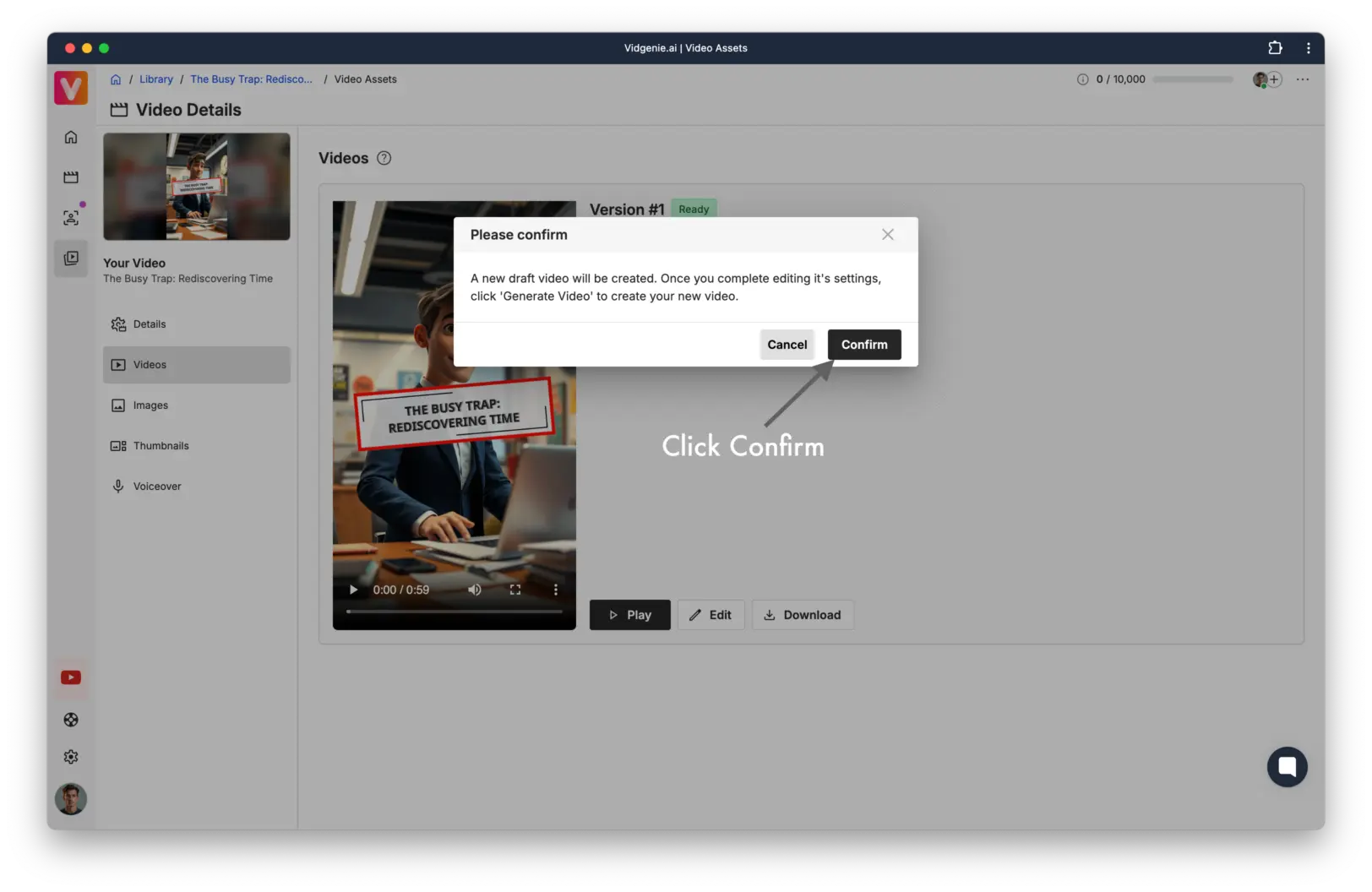Click the Confirm button
This screenshot has height=892, width=1372.
(864, 345)
